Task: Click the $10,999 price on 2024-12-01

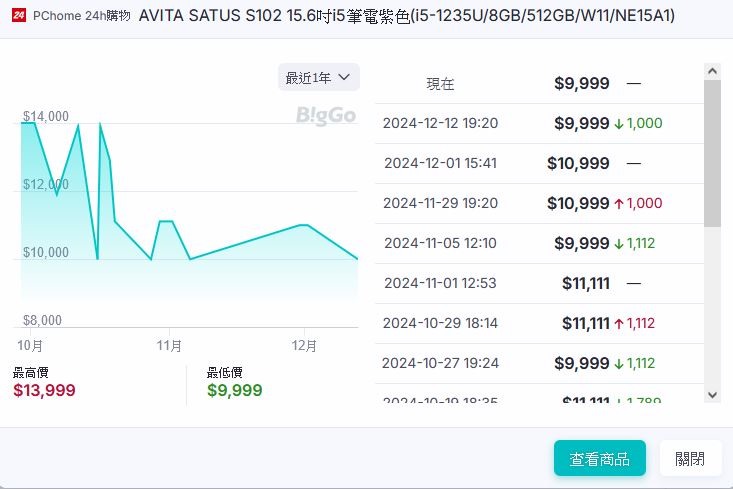Action: tap(578, 163)
